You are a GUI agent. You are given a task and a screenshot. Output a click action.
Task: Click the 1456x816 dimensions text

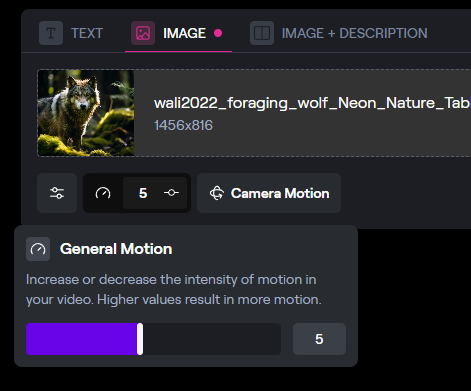click(x=183, y=125)
